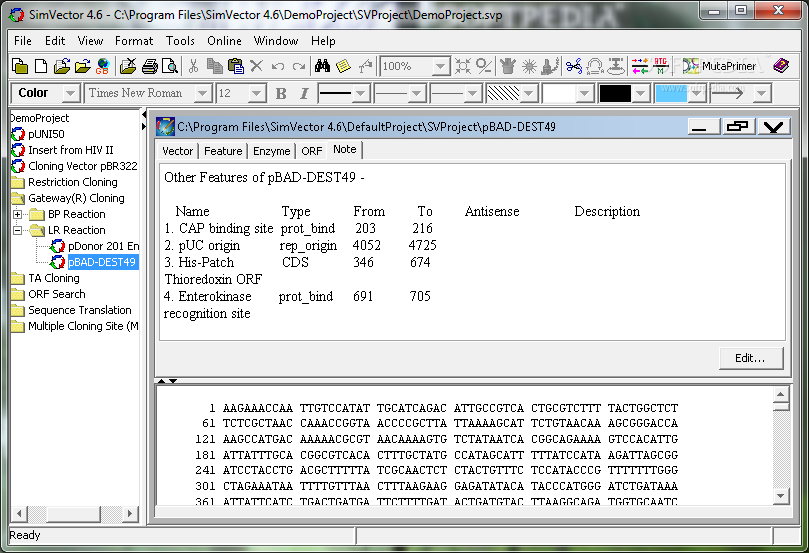809x553 pixels.
Task: Click the Redo arrow icon
Action: (x=299, y=66)
